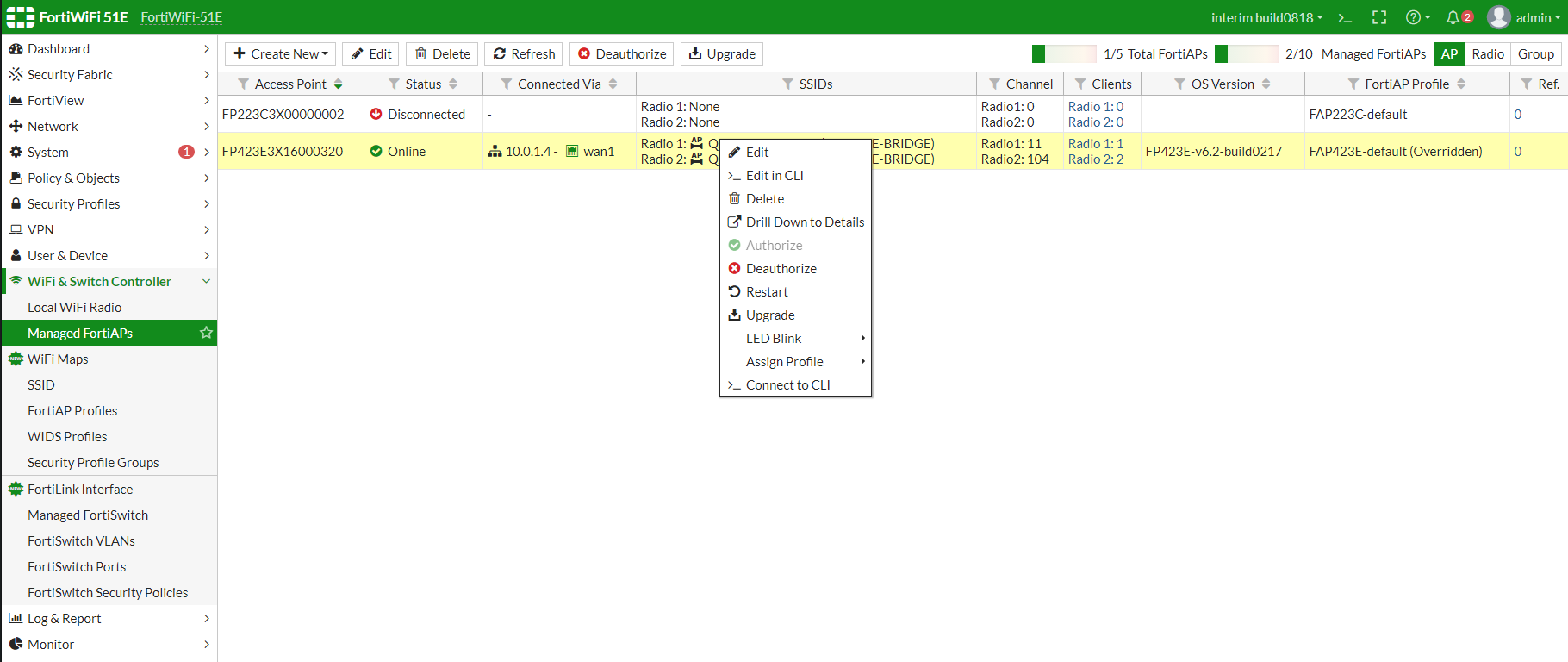Open the CLI console icon in header

pyautogui.click(x=1345, y=17)
